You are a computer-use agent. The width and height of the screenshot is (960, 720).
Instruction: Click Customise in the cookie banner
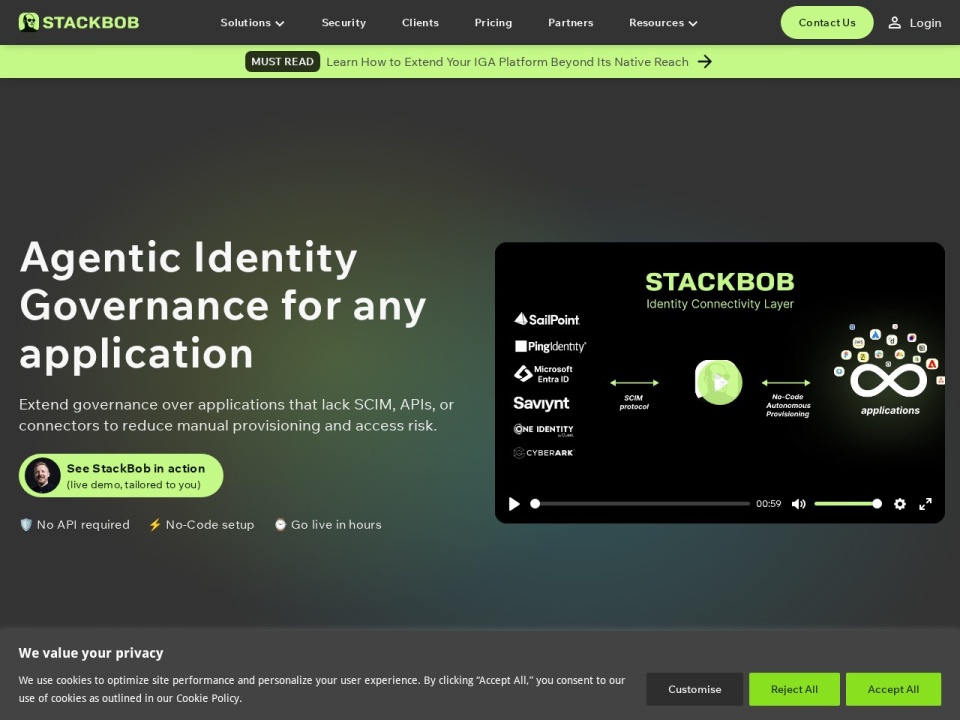tap(694, 689)
